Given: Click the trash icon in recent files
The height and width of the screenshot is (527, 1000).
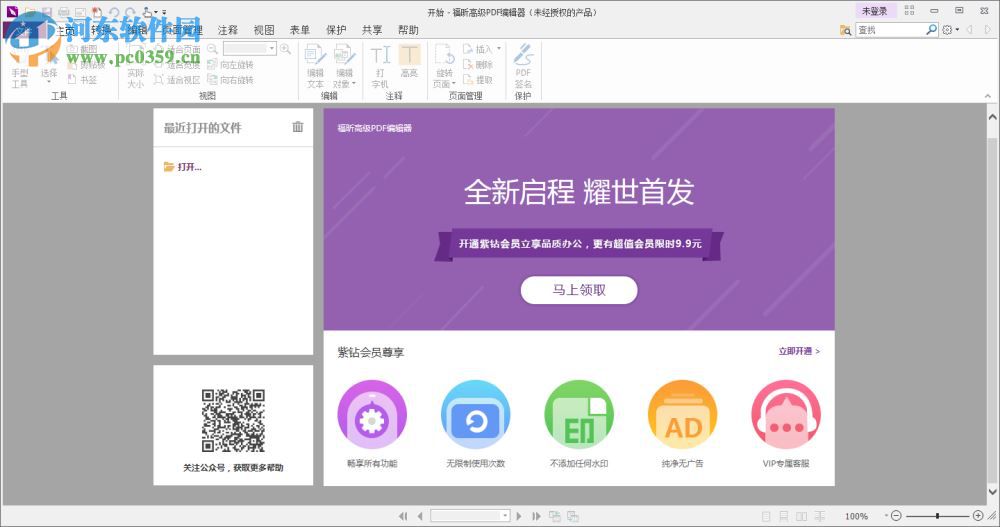Looking at the screenshot, I should pos(298,127).
